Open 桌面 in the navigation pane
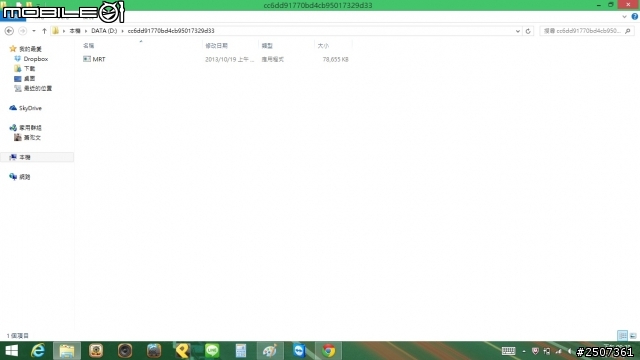640x360 pixels. click(29, 78)
